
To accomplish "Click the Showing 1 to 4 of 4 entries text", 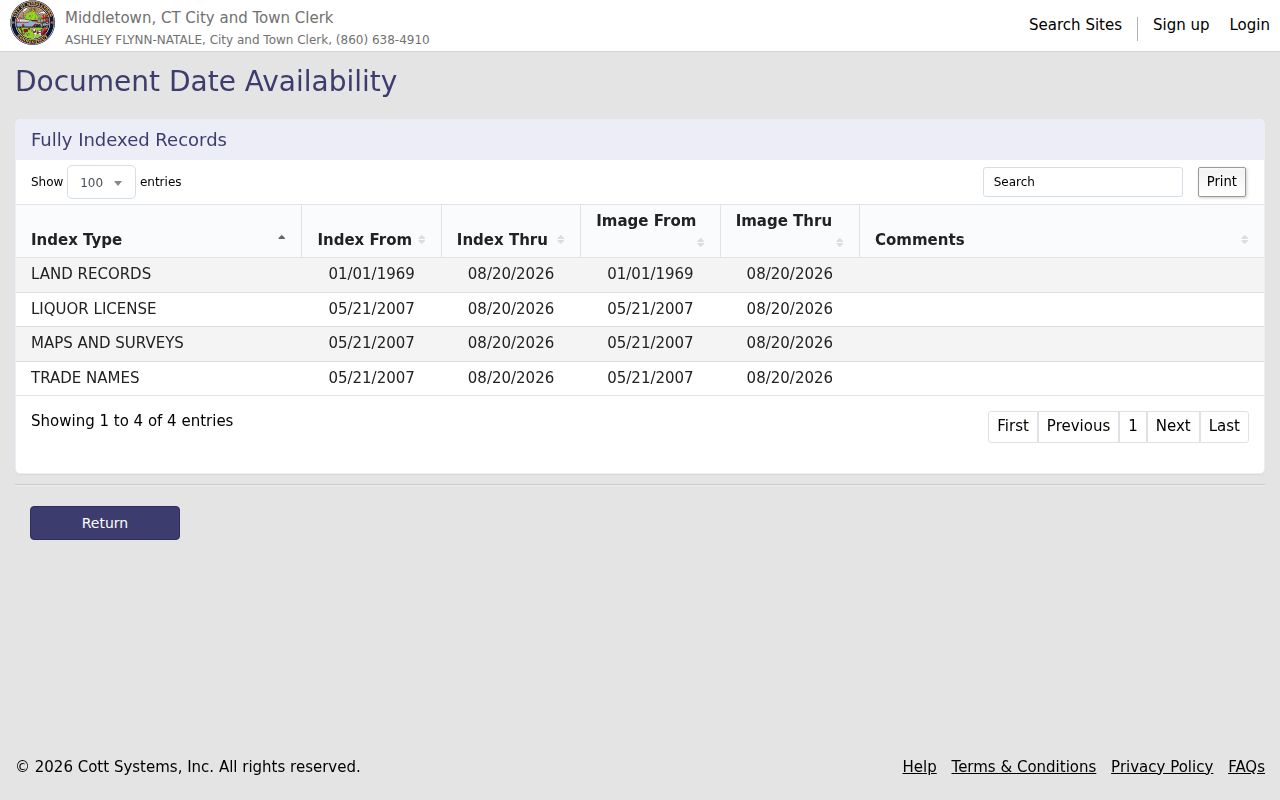I will pos(132,421).
